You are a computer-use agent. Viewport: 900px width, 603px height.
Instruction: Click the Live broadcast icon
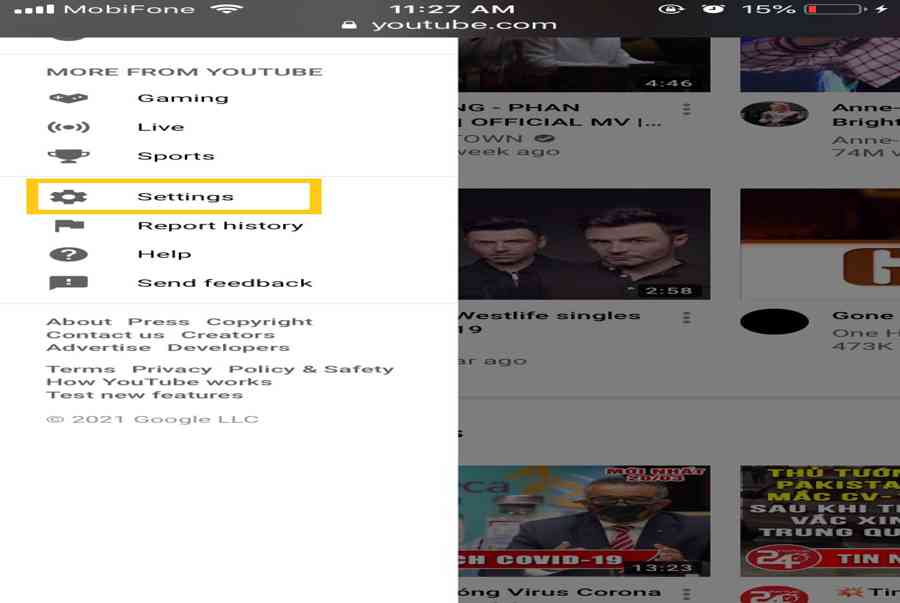[x=68, y=127]
